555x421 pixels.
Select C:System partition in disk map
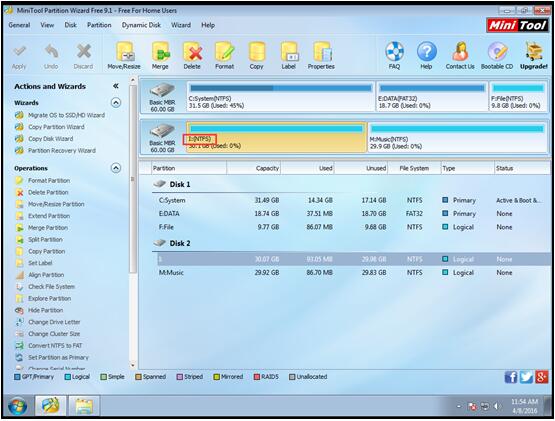(280, 96)
